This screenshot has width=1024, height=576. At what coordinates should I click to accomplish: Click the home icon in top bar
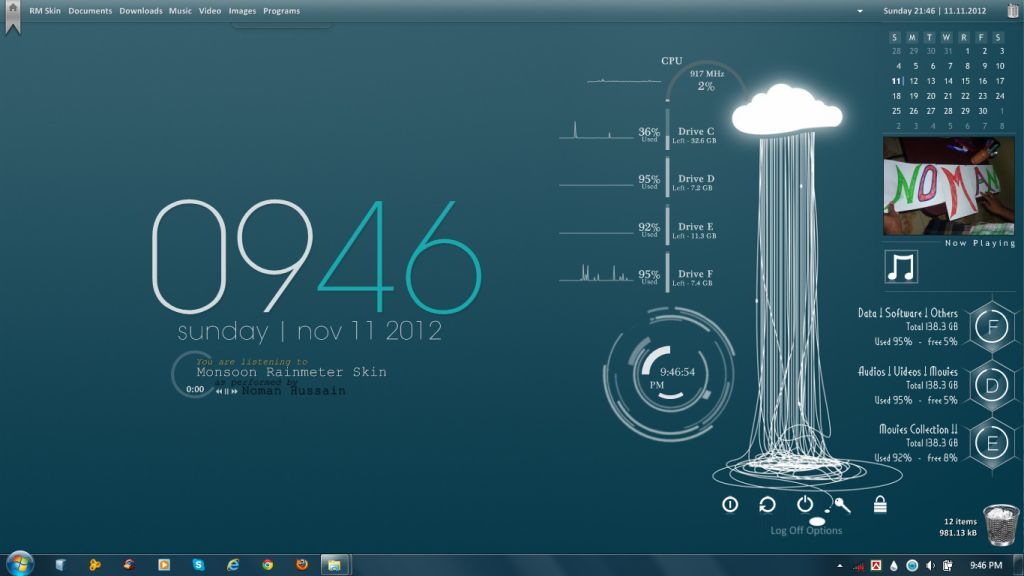[12, 8]
